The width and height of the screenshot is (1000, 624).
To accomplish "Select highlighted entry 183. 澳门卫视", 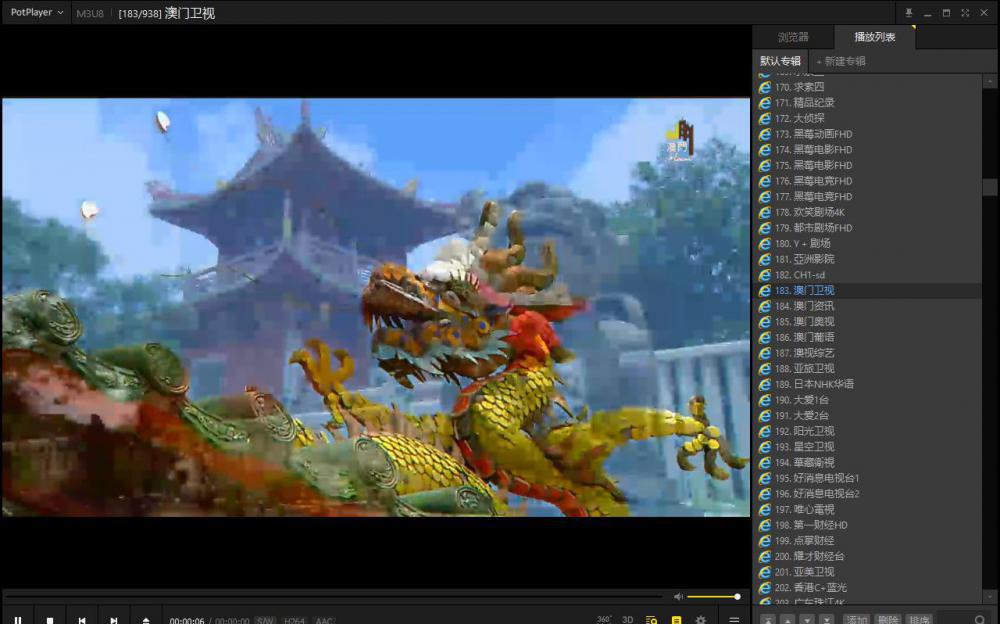I will point(869,290).
